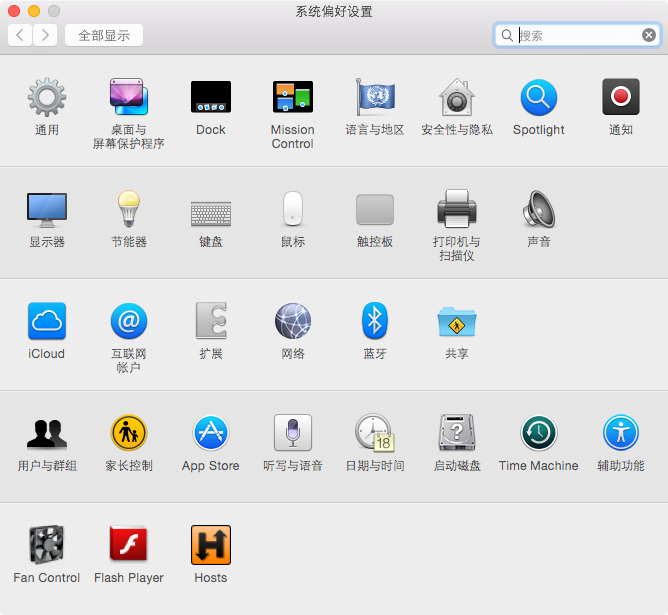The image size is (668, 615).
Task: Open 显示器 (Displays) preferences
Action: 47,210
